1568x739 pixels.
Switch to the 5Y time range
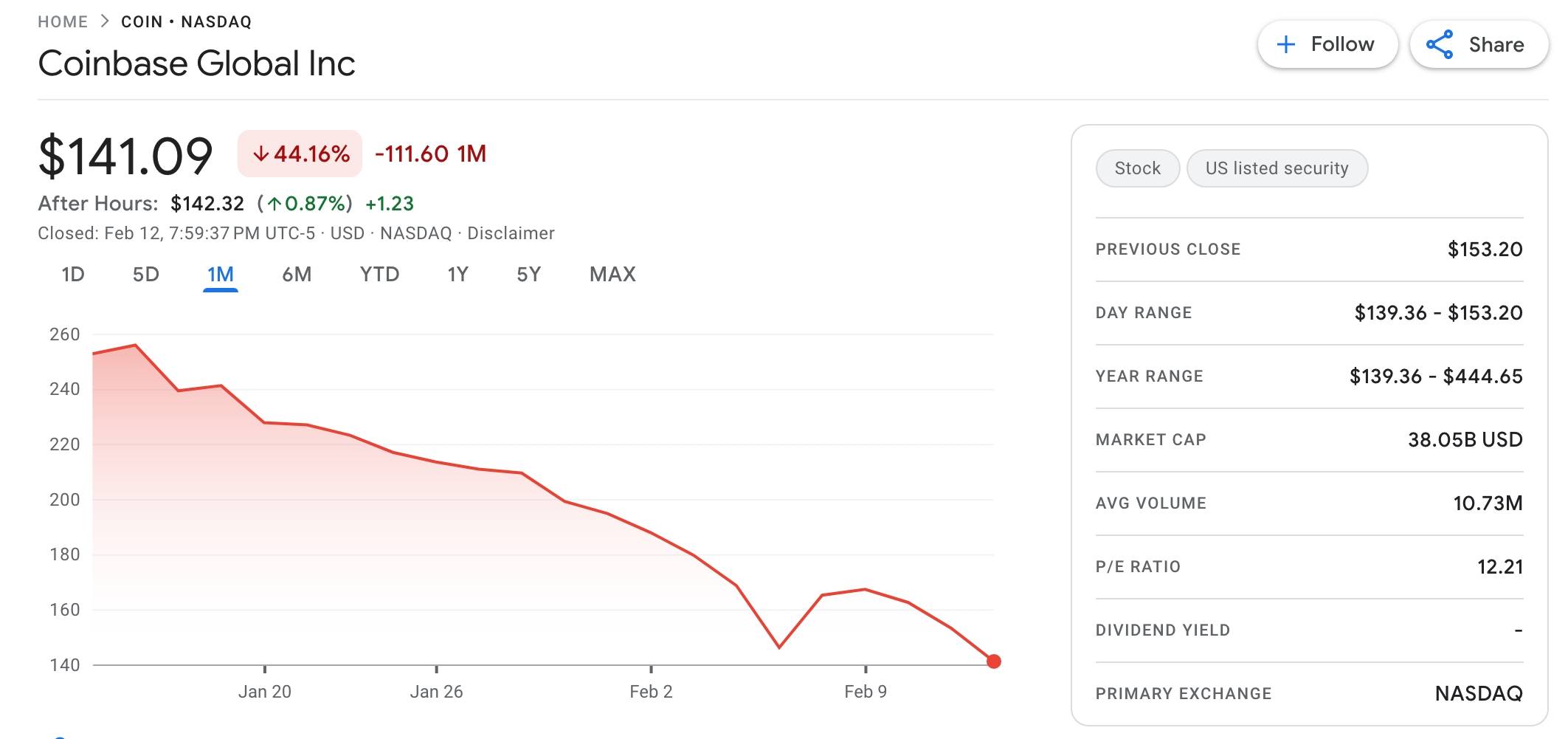click(527, 274)
